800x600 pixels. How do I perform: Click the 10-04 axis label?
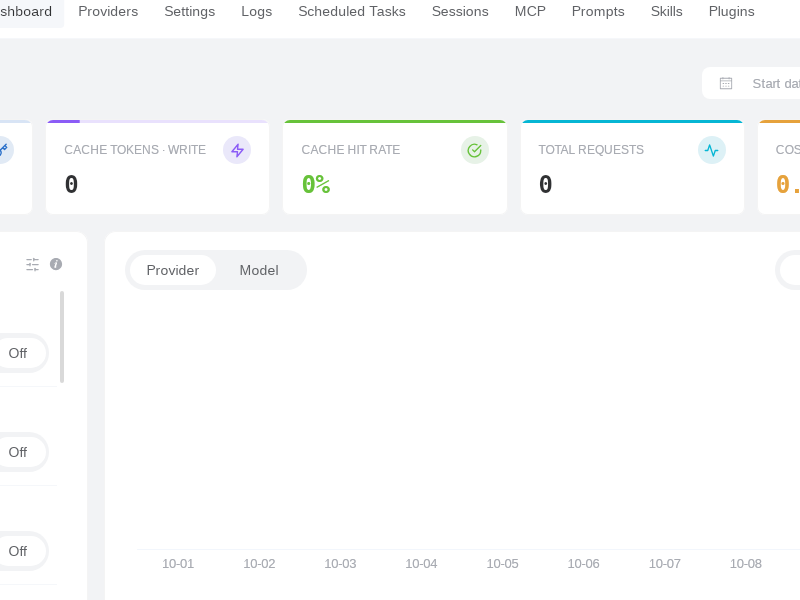(421, 564)
